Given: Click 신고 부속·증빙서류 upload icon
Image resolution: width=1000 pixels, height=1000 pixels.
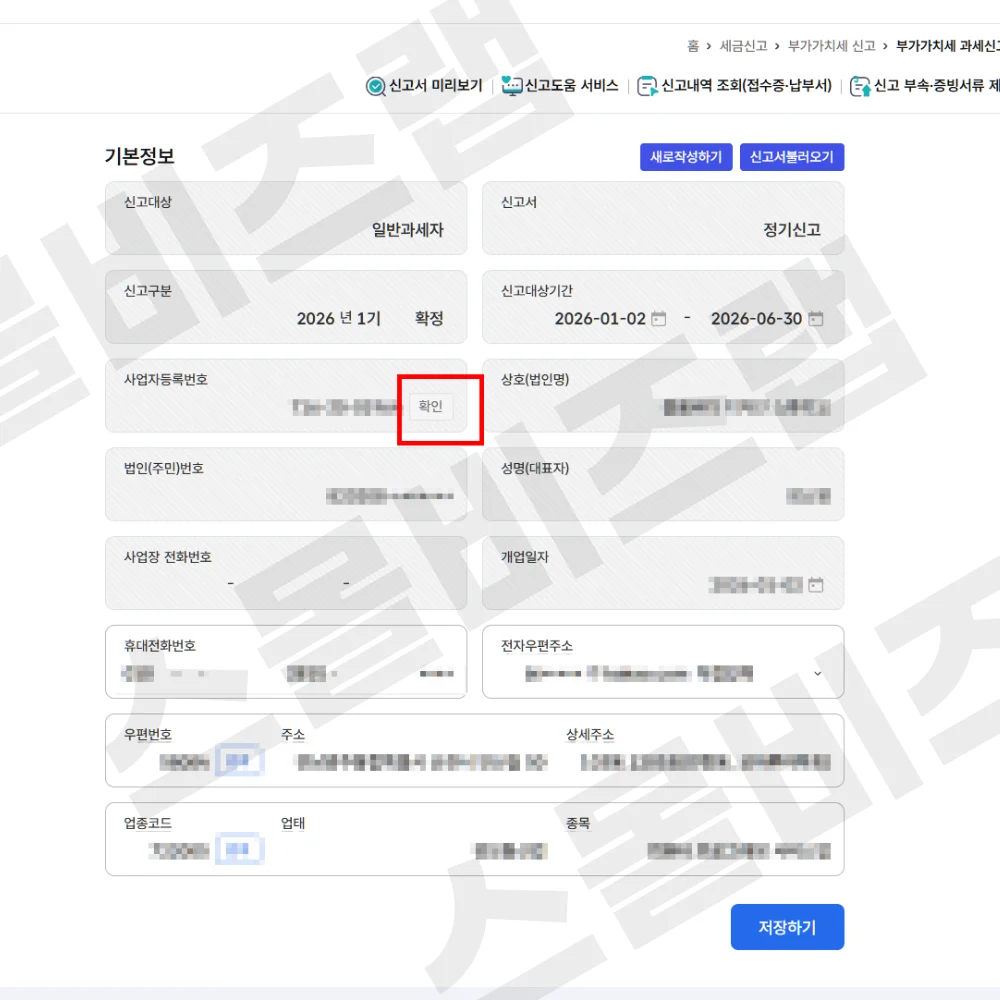Looking at the screenshot, I should (860, 86).
